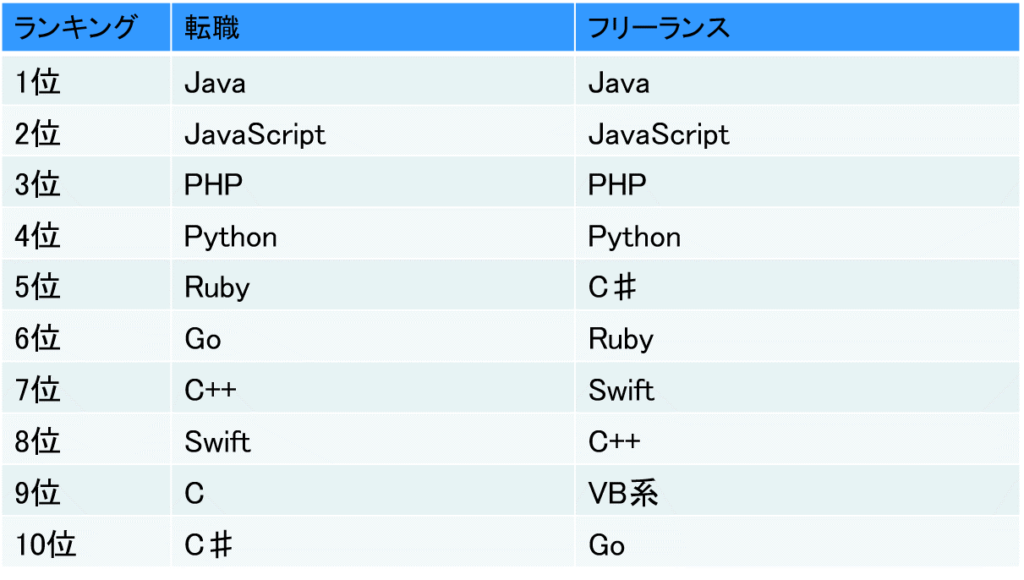This screenshot has height=580, width=1024.
Task: Select Python in the フリーランス column
Action: [634, 237]
